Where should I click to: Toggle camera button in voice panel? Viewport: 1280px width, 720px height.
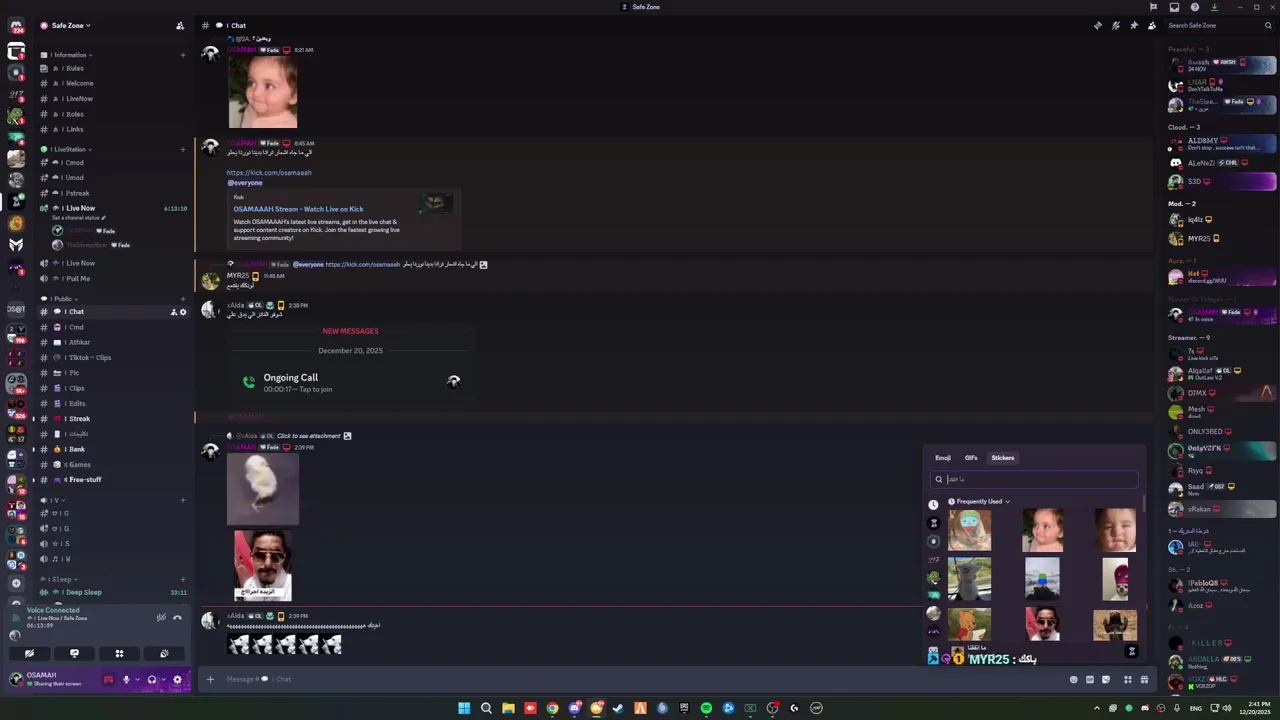click(x=29, y=653)
